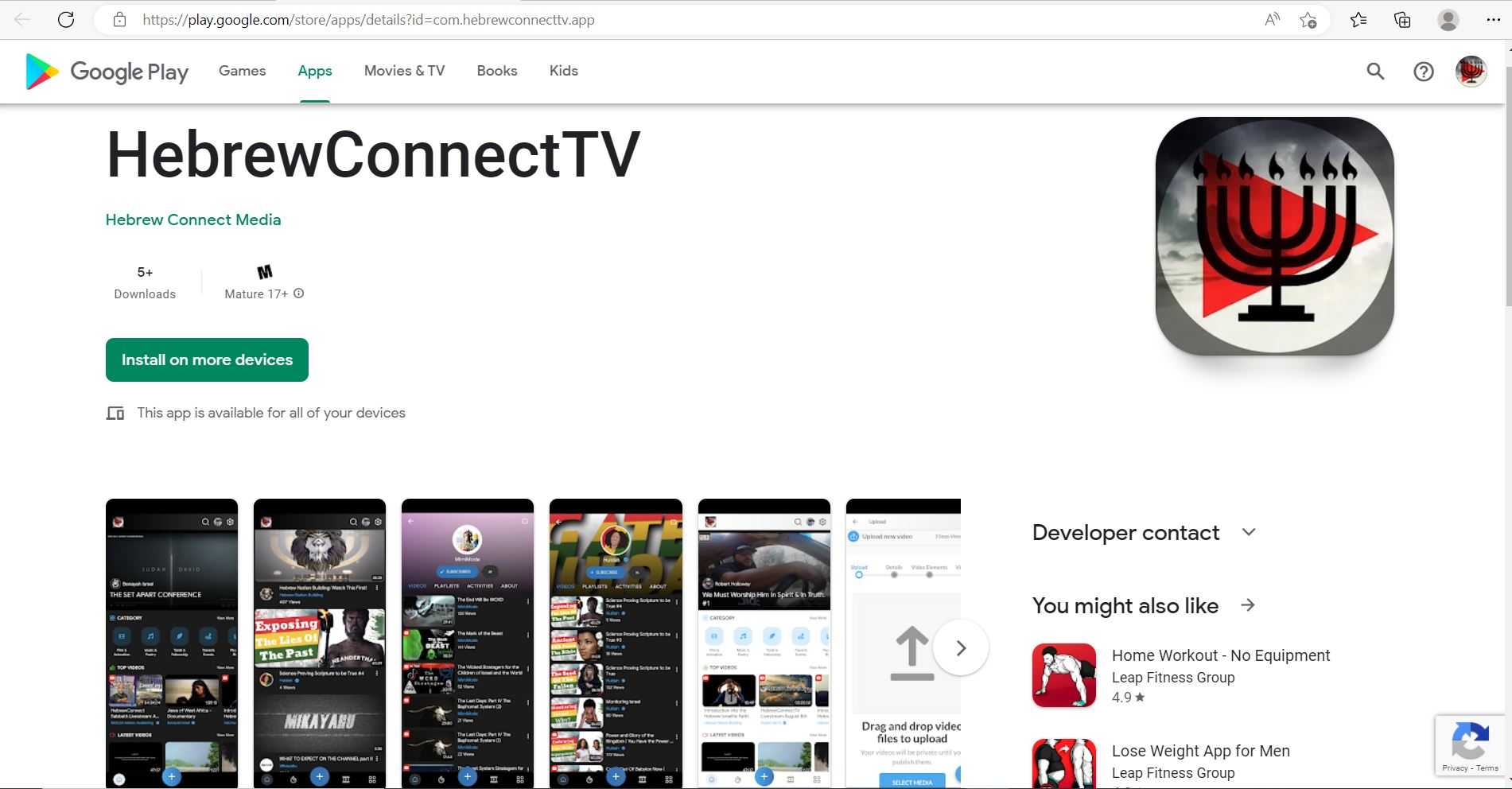This screenshot has width=1512, height=789.
Task: Click the HebrewConnectTV title
Action: point(373,154)
